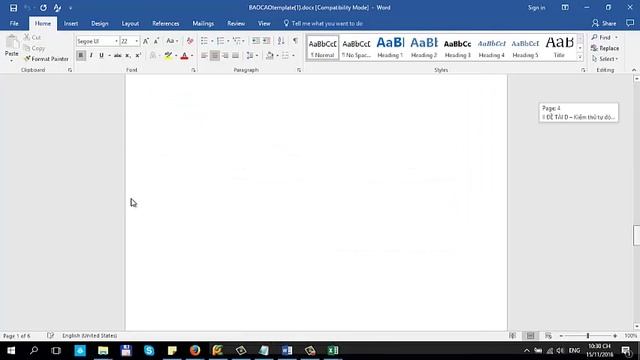Click Decrease Indent icon
640x360 pixels.
pyautogui.click(x=256, y=41)
